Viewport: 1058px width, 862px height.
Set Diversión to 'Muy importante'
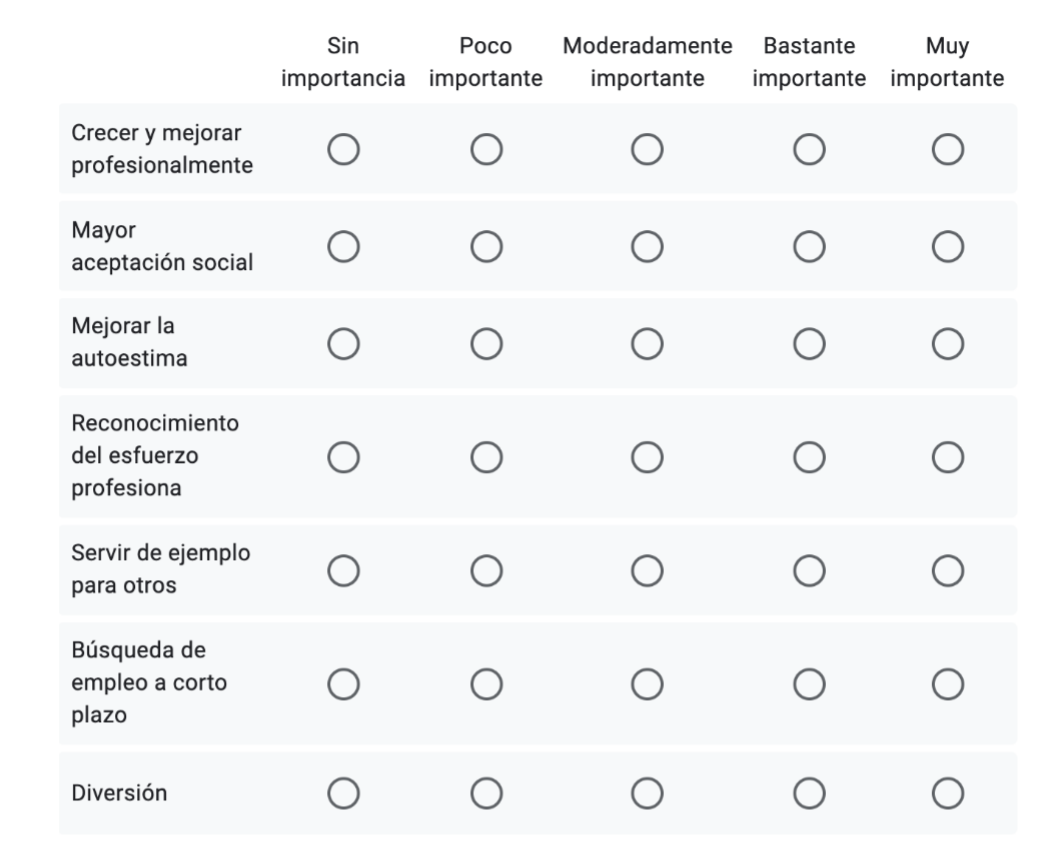coord(946,795)
